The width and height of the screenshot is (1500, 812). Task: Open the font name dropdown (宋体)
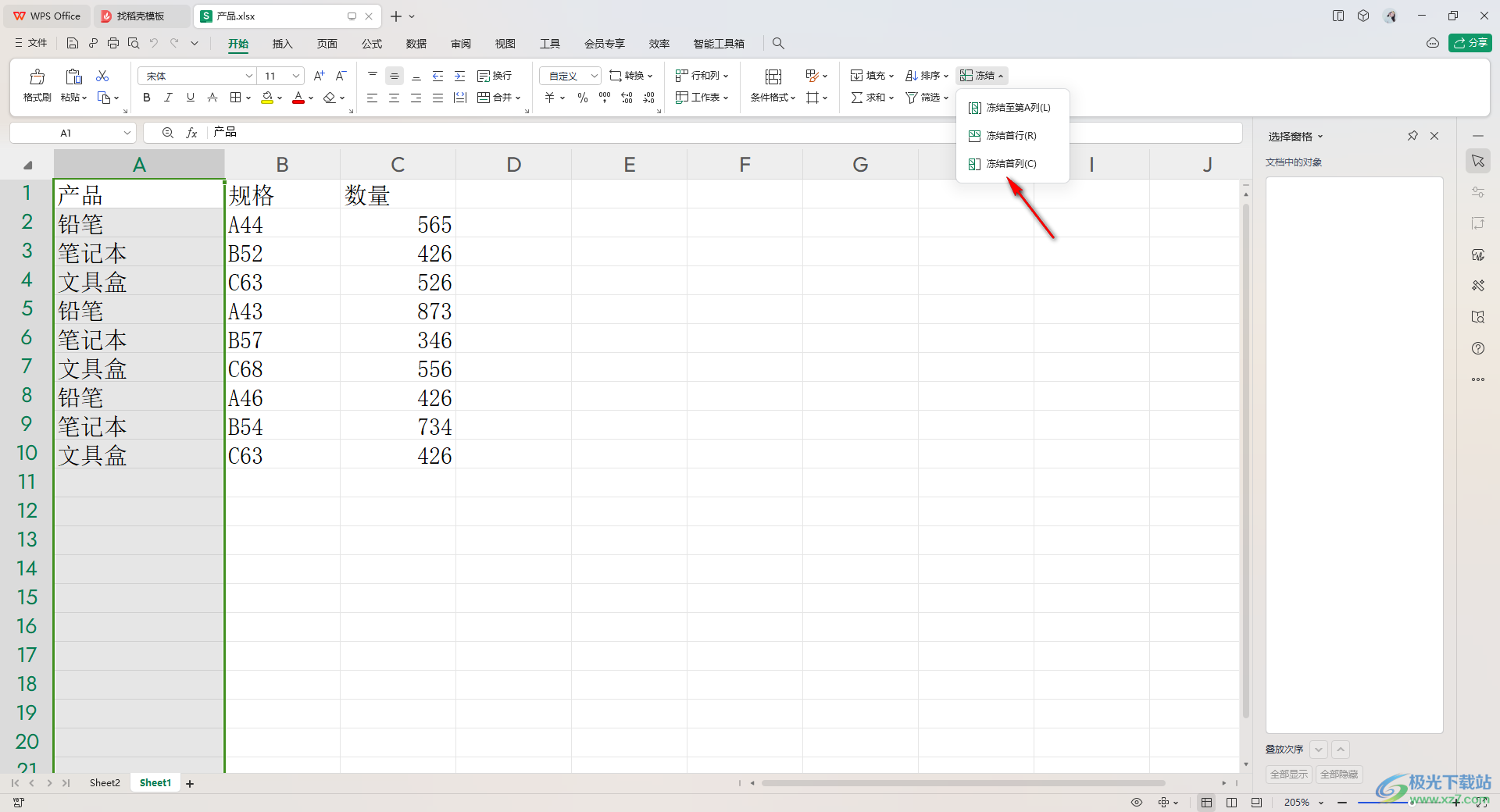coord(249,76)
